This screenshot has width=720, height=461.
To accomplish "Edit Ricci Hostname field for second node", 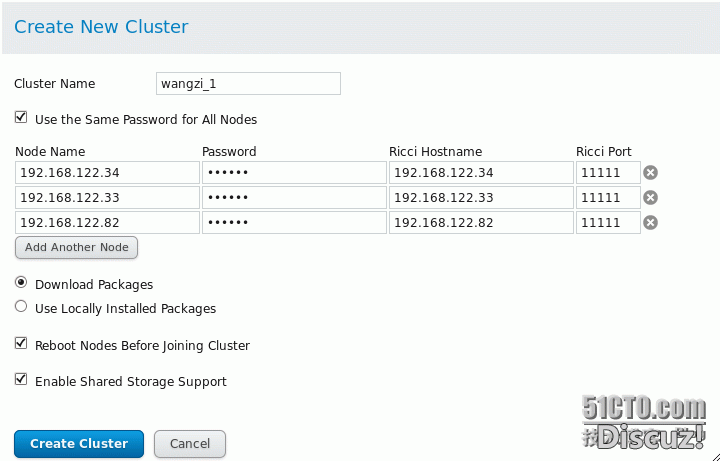I will (x=481, y=198).
